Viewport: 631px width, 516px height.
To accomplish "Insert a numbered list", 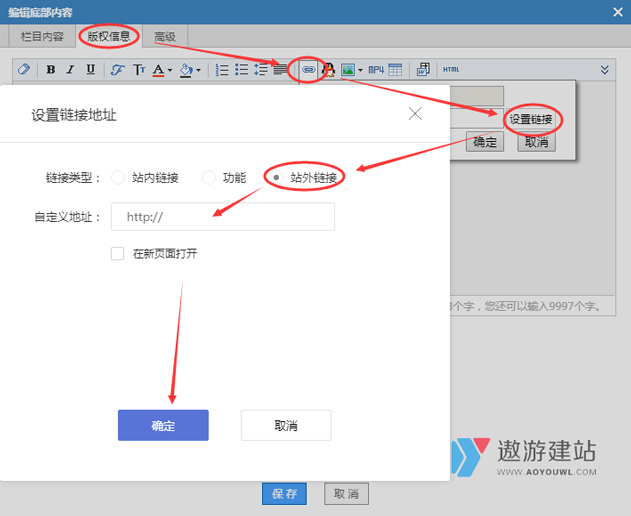I will click(x=222, y=70).
